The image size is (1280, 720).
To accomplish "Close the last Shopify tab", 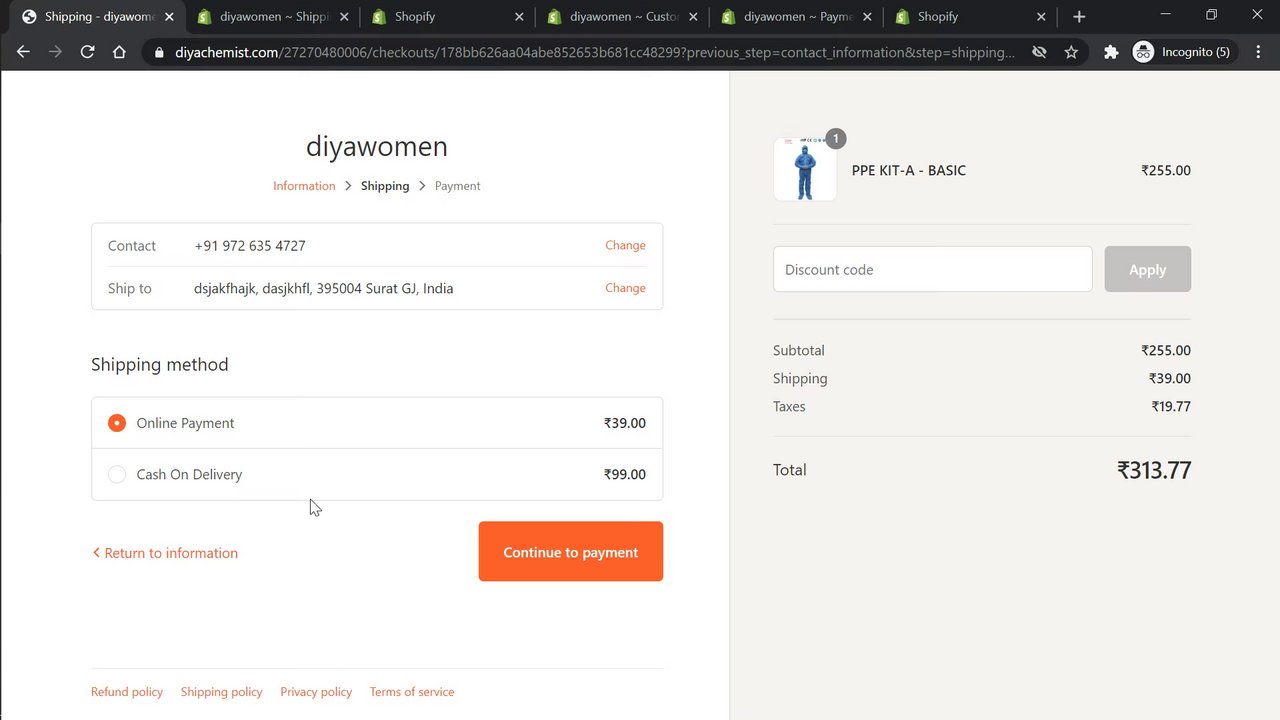I will pos(1041,17).
